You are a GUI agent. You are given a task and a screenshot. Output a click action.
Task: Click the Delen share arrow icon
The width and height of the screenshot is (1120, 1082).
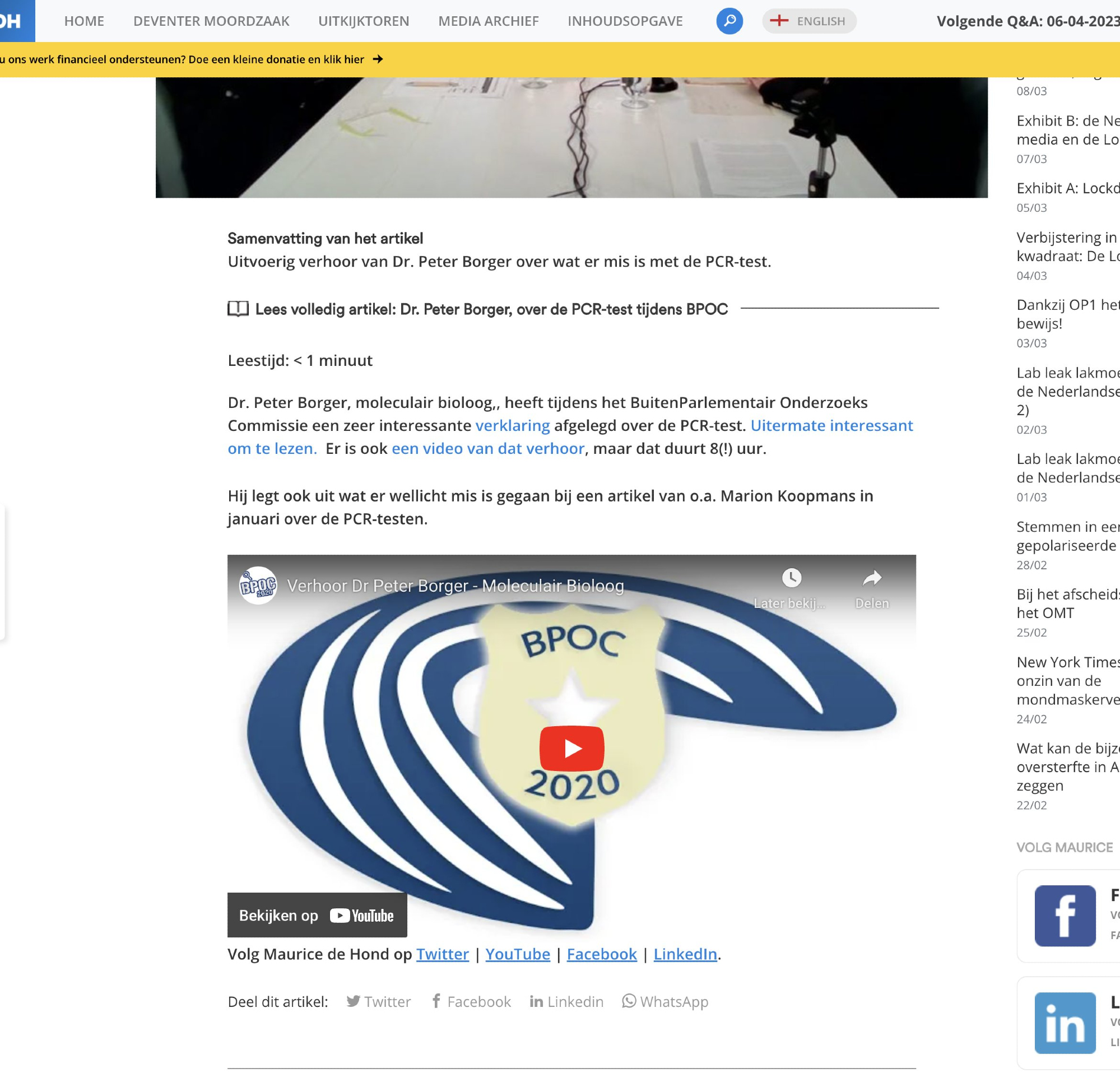pyautogui.click(x=871, y=578)
